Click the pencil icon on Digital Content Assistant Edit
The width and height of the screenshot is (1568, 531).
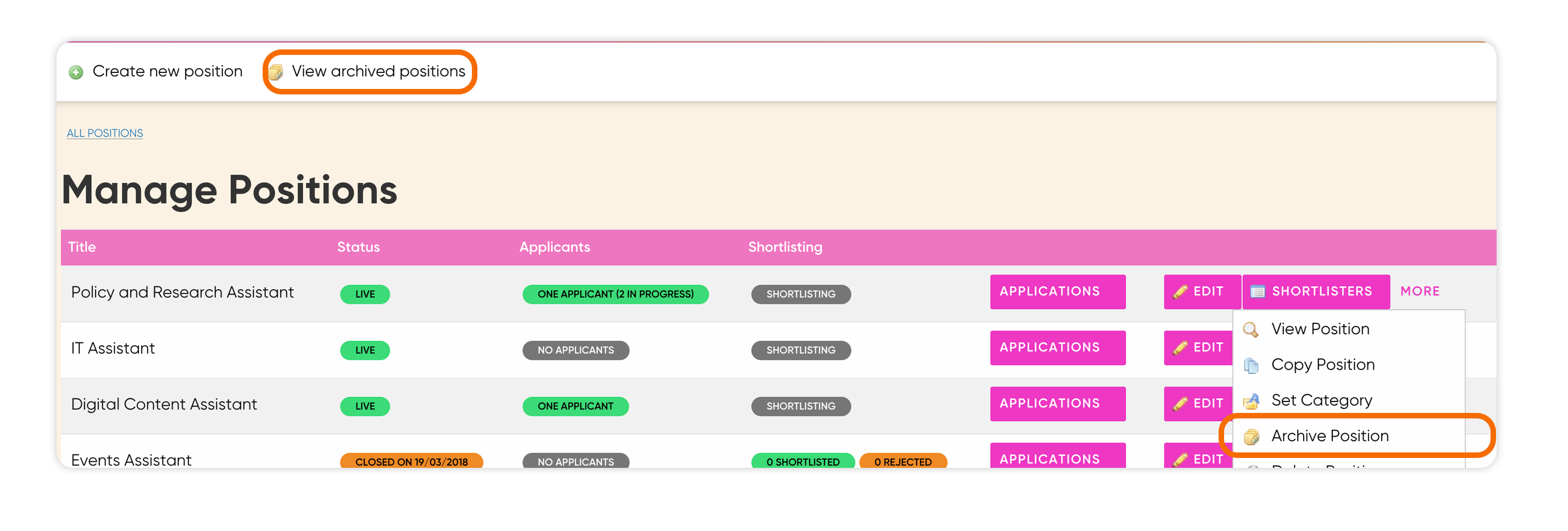click(1180, 404)
